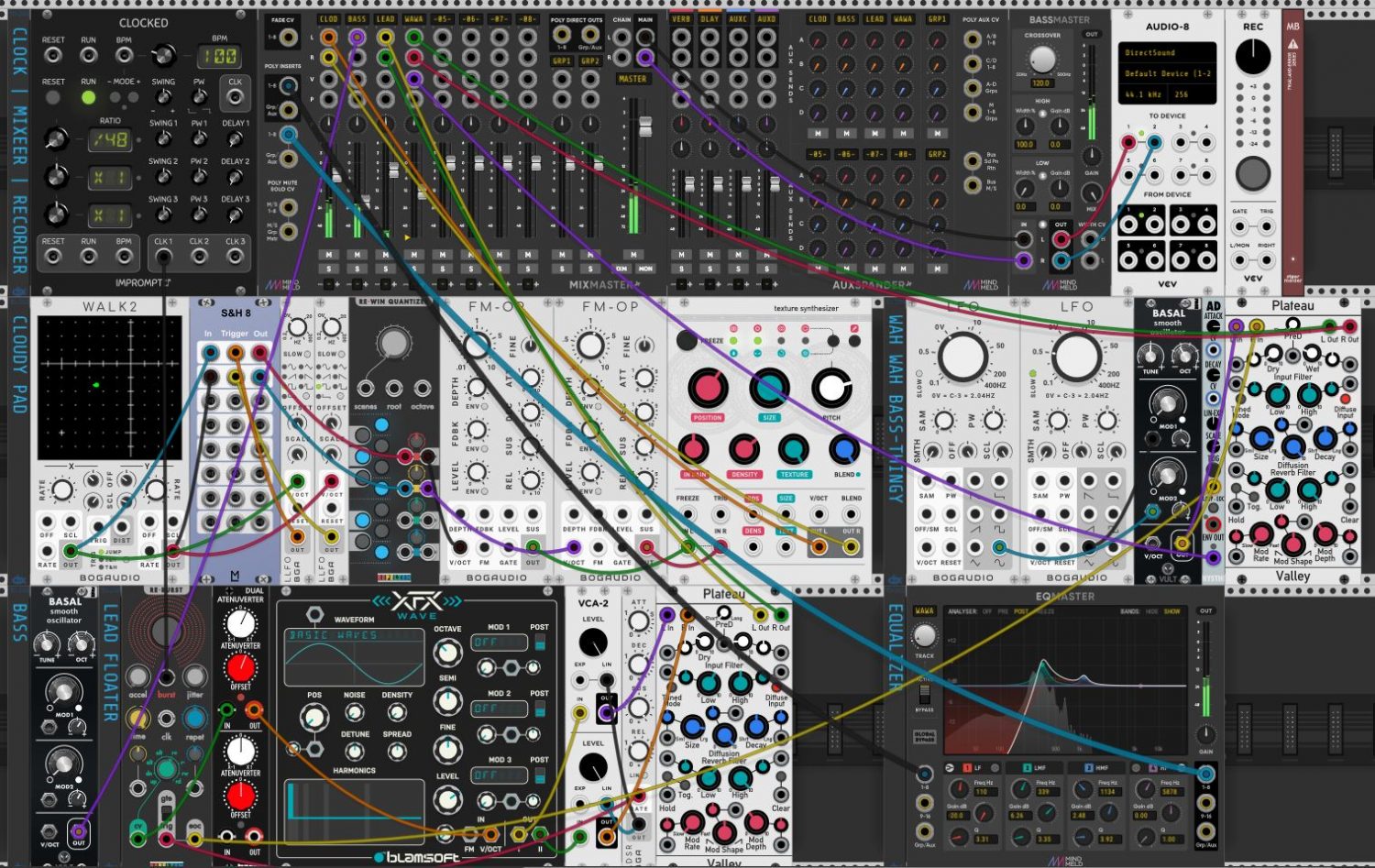Click the MixMaster Main right output jack
This screenshot has width=1375, height=868.
(x=645, y=58)
